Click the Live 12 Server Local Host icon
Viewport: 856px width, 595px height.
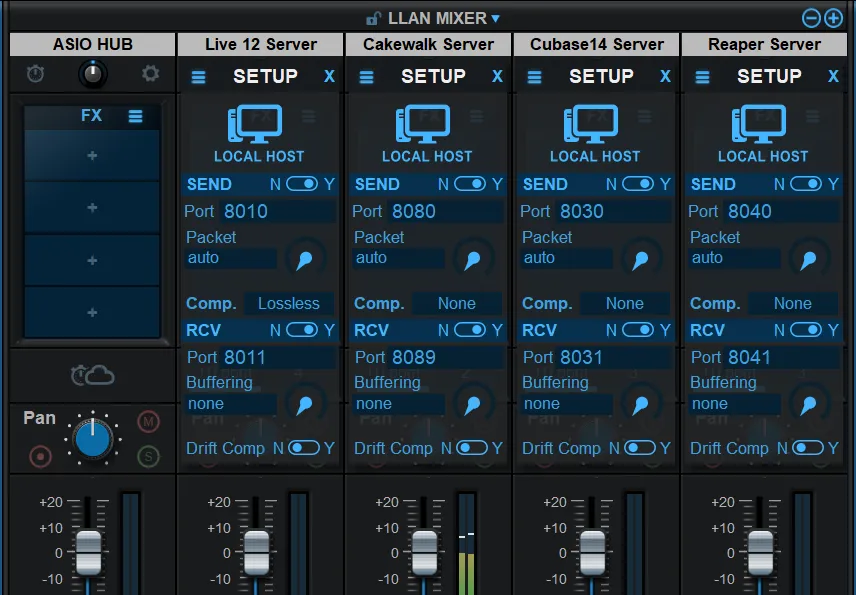pos(255,123)
